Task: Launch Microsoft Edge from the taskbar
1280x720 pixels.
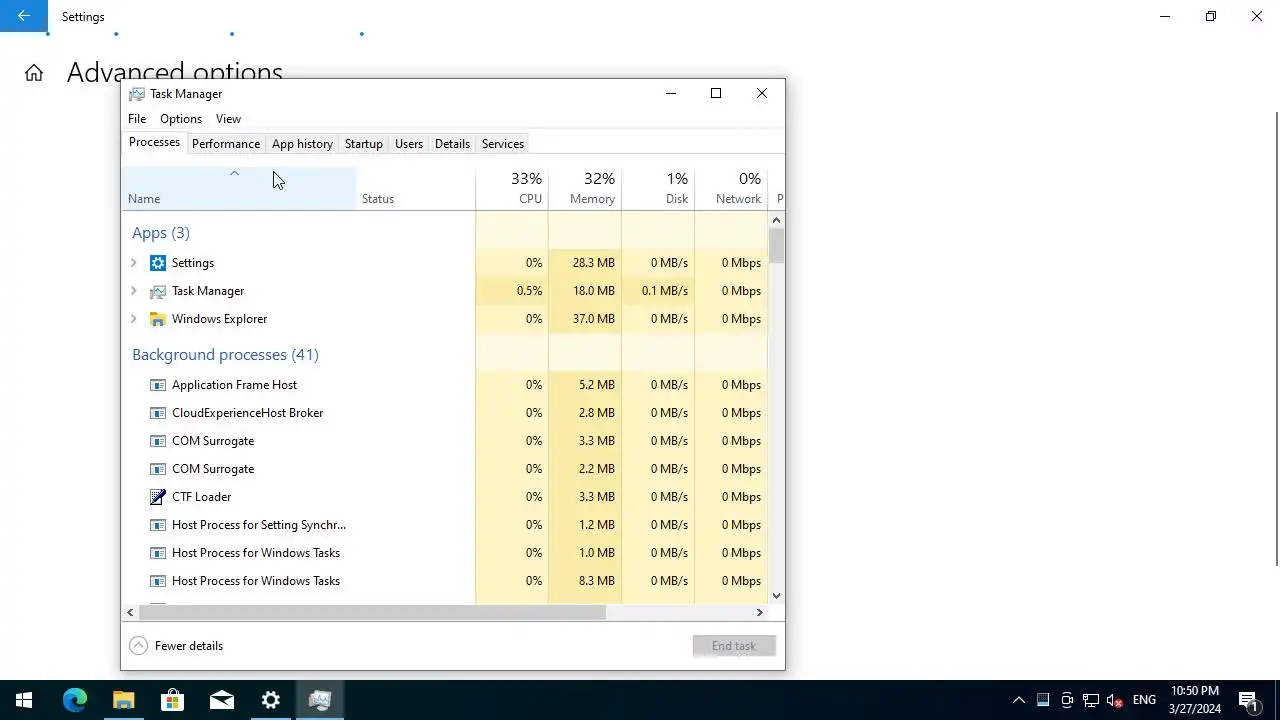Action: pyautogui.click(x=75, y=700)
